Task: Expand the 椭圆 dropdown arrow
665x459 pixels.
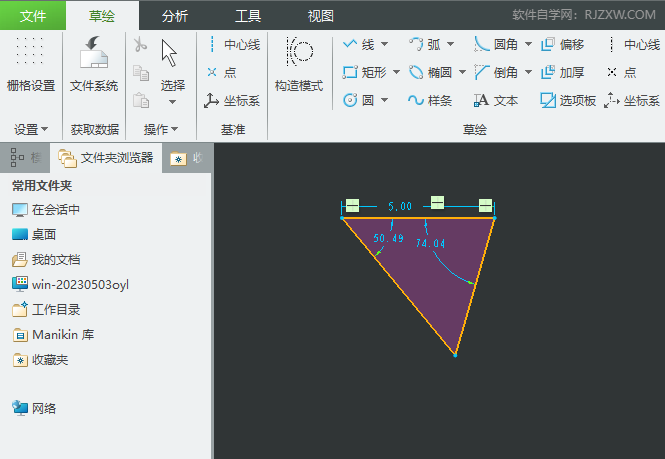Action: click(x=462, y=73)
